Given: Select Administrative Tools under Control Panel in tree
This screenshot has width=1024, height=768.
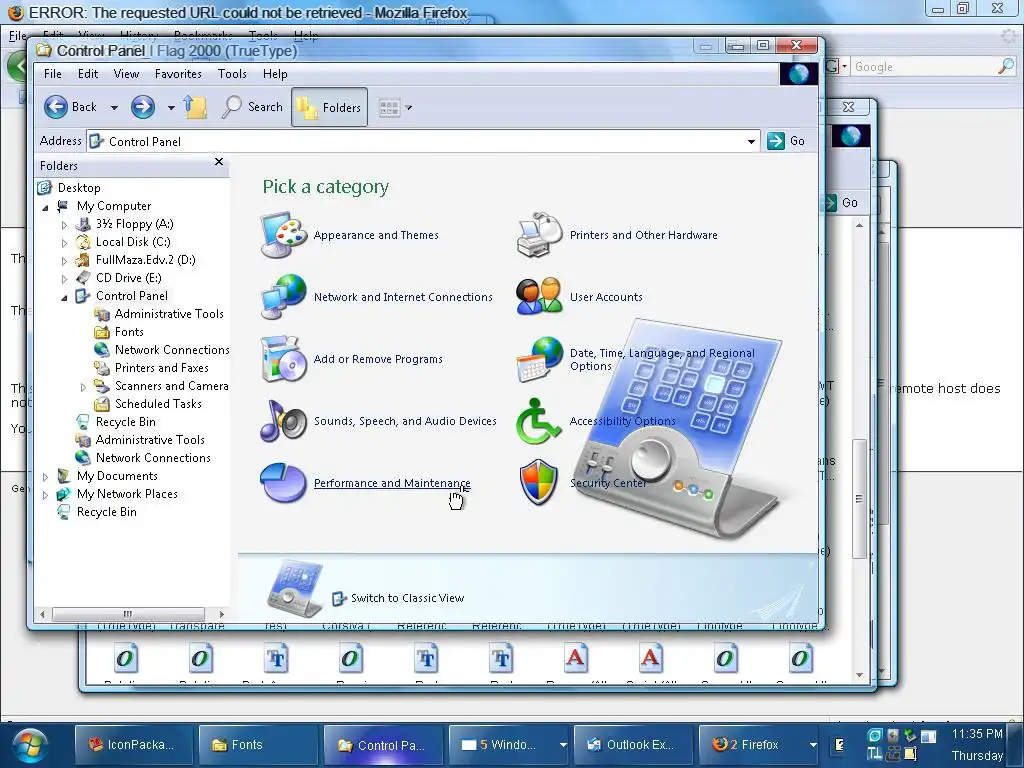Looking at the screenshot, I should pyautogui.click(x=169, y=314).
